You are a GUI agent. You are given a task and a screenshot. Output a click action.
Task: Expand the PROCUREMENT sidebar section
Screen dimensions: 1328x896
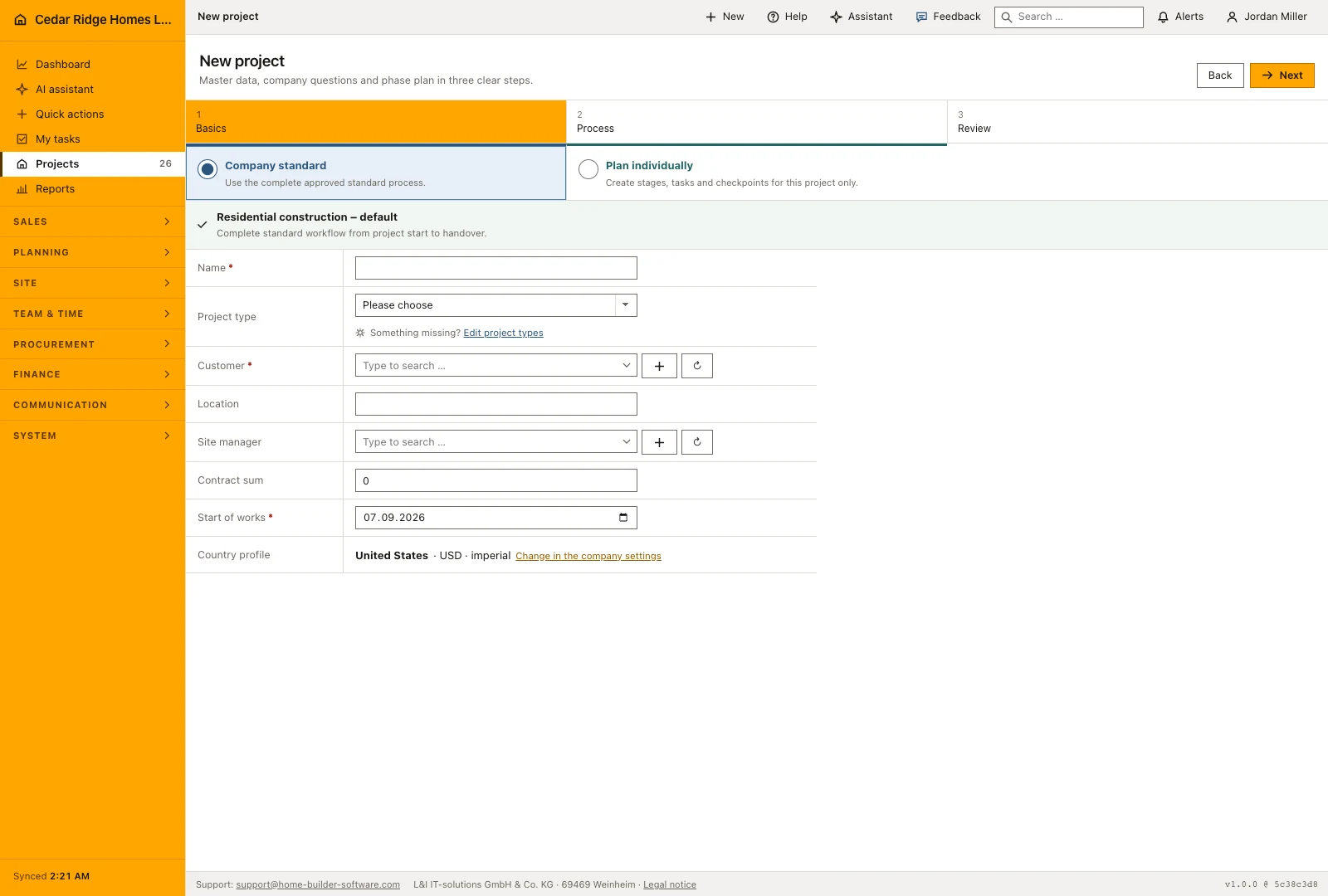(x=92, y=344)
